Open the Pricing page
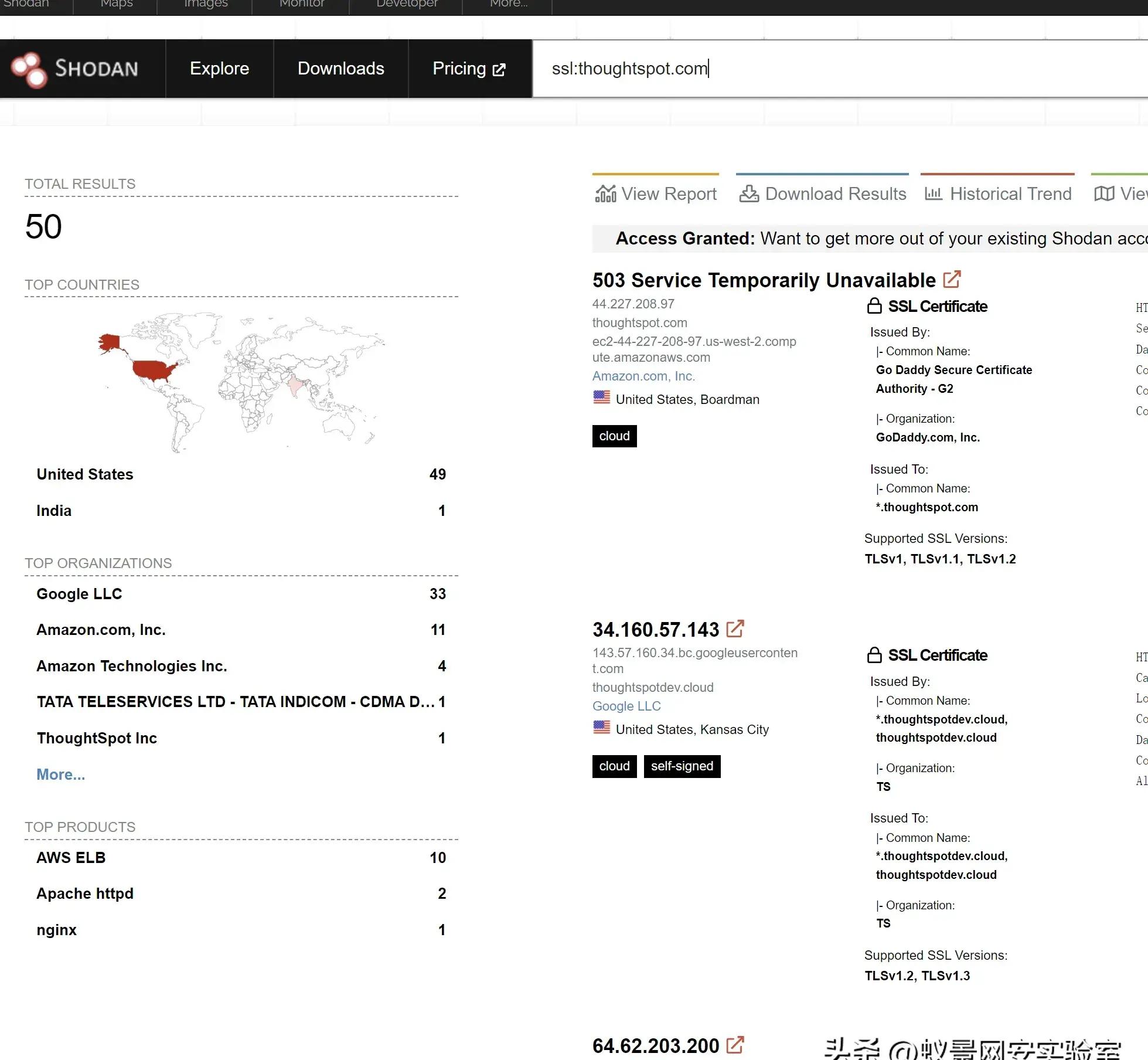1148x1060 pixels. pyautogui.click(x=469, y=69)
